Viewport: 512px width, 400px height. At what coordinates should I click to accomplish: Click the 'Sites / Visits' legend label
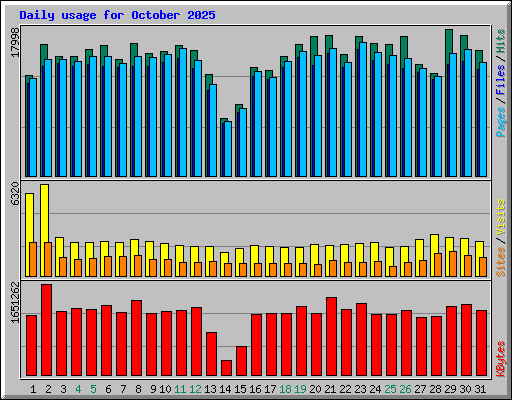click(x=500, y=238)
